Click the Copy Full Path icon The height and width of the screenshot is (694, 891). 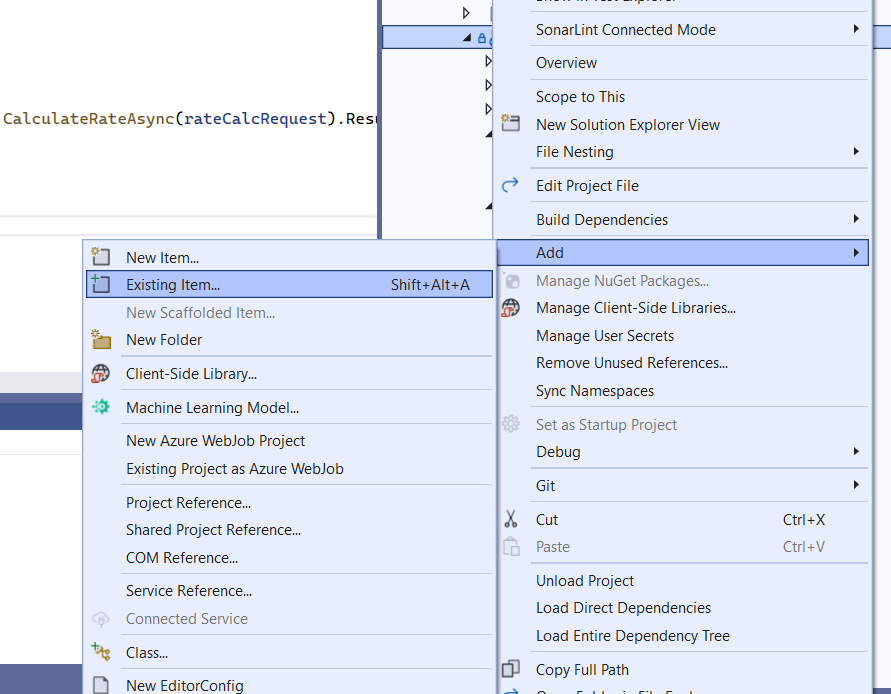[510, 668]
